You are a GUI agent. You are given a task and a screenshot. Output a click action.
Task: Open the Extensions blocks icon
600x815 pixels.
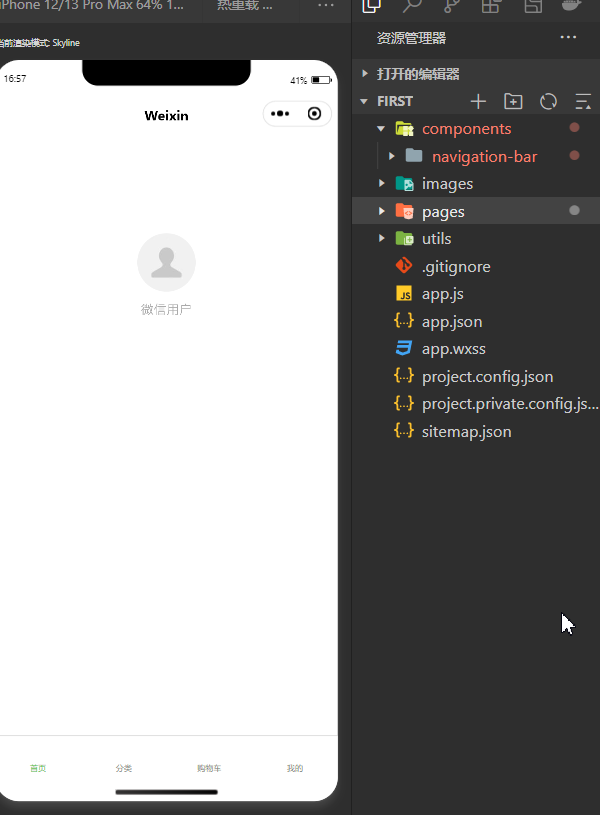[491, 6]
